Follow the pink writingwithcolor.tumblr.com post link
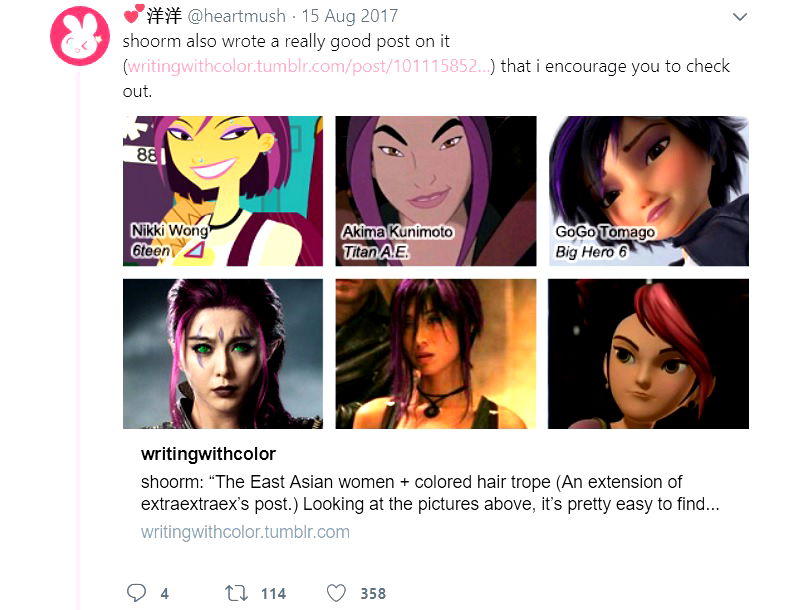The width and height of the screenshot is (800, 610). [x=309, y=66]
